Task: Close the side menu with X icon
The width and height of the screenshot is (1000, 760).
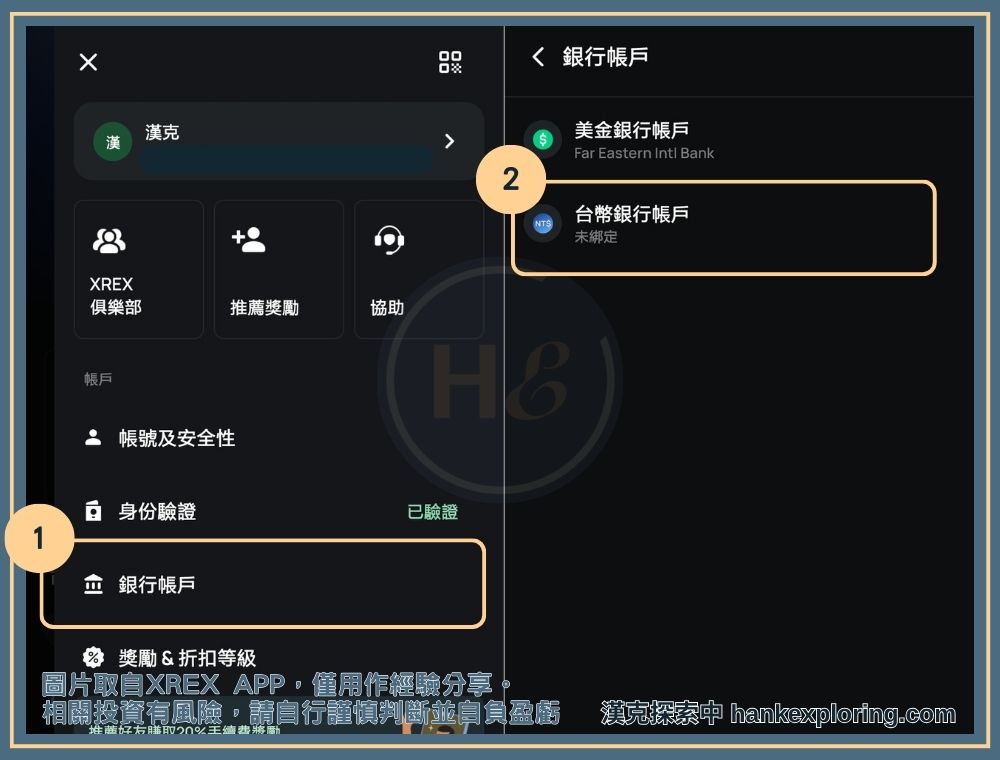Action: tap(88, 62)
